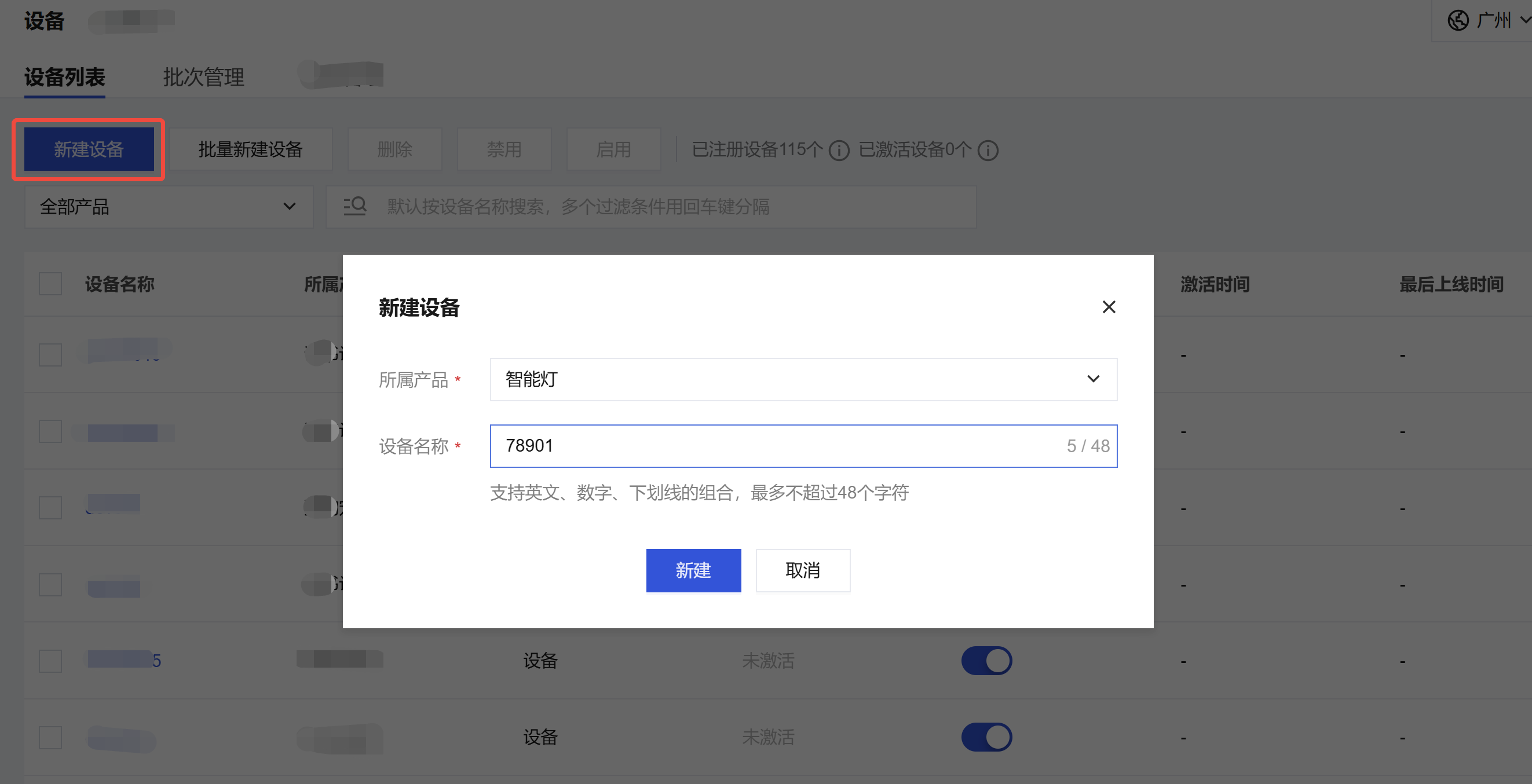Select the 设备列表 tab

[x=65, y=77]
